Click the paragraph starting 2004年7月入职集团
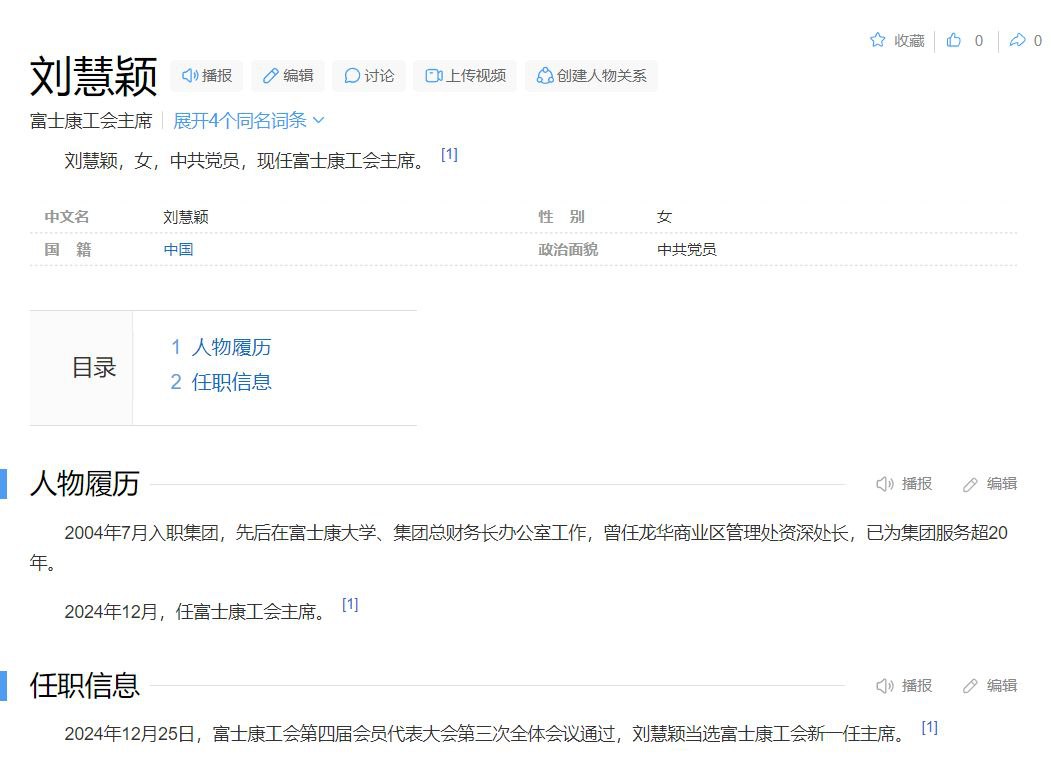 click(x=519, y=548)
